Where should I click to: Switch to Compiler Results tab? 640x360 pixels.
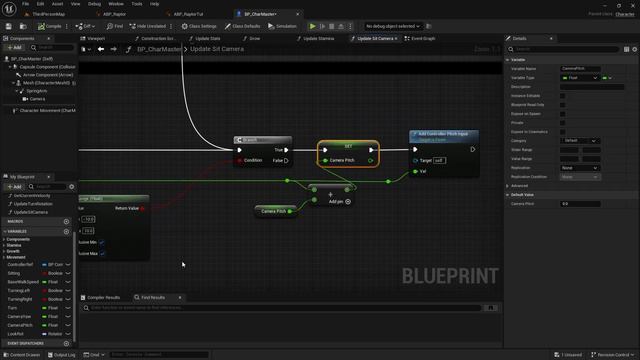click(100, 298)
